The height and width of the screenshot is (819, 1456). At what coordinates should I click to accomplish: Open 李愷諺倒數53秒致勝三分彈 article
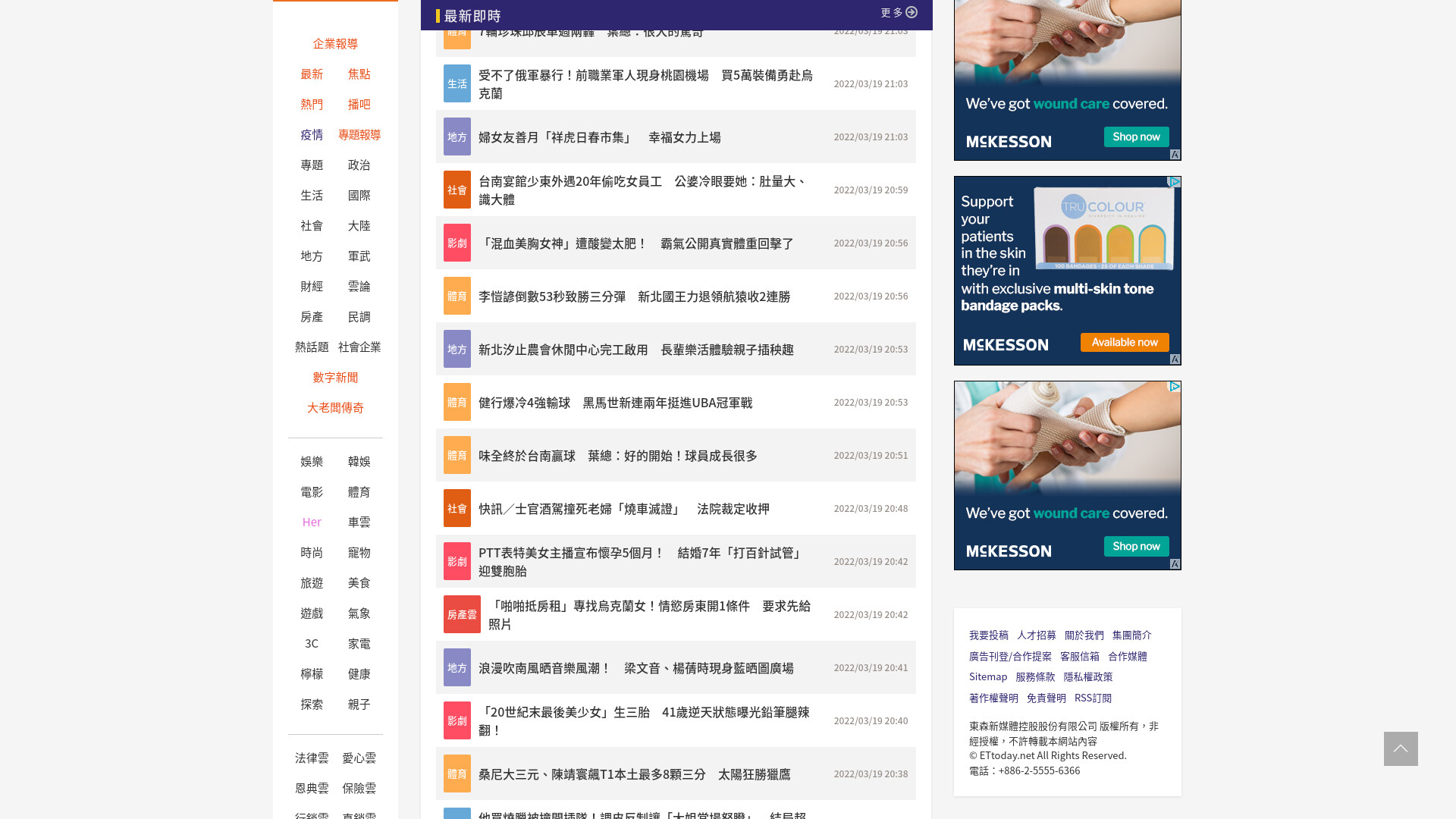[635, 296]
